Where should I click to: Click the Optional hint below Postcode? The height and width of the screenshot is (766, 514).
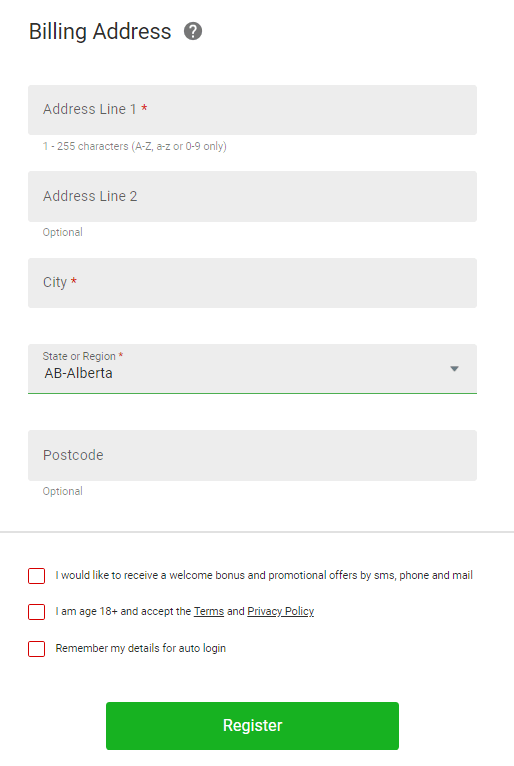[63, 491]
